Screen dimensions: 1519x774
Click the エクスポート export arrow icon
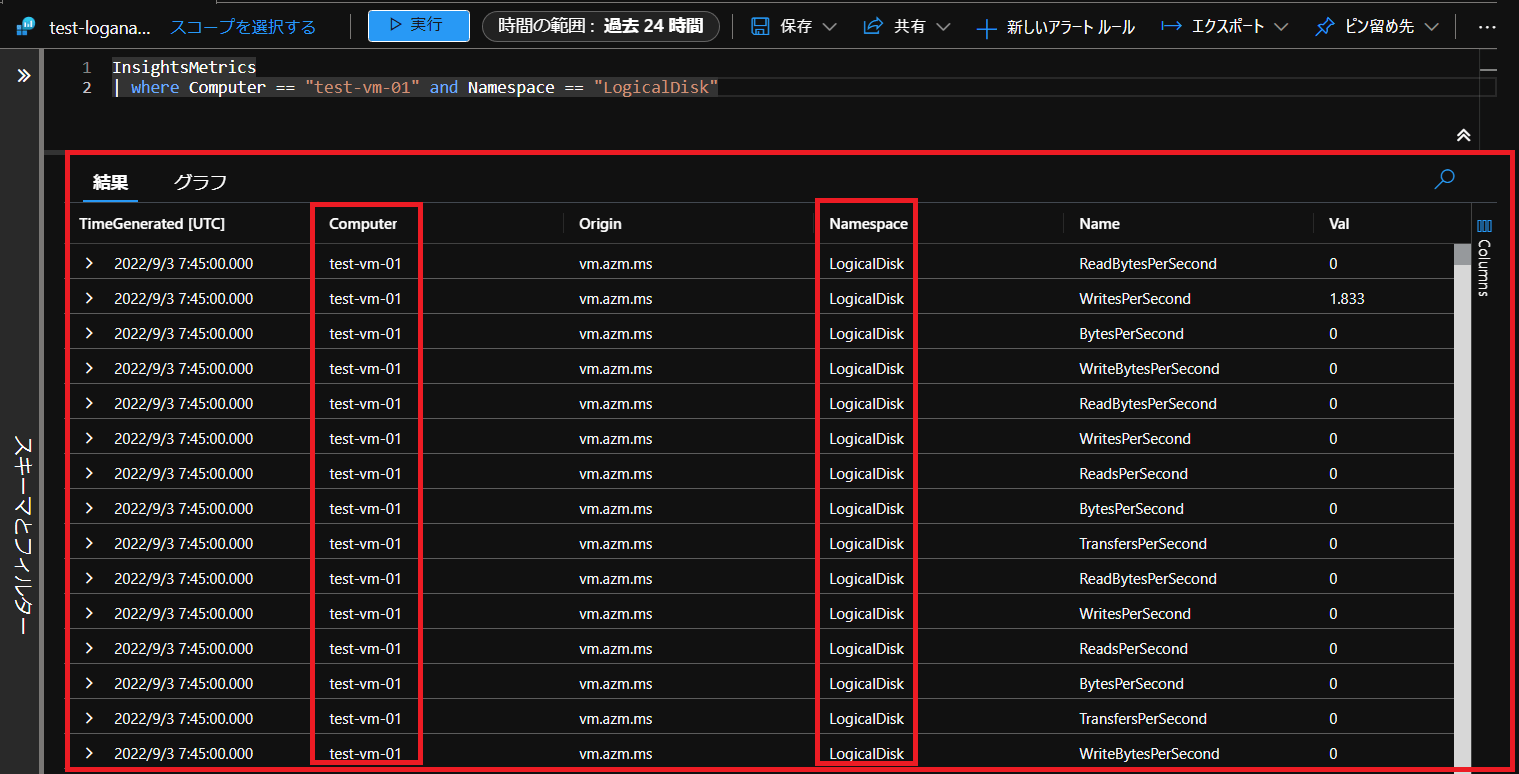tap(1172, 26)
